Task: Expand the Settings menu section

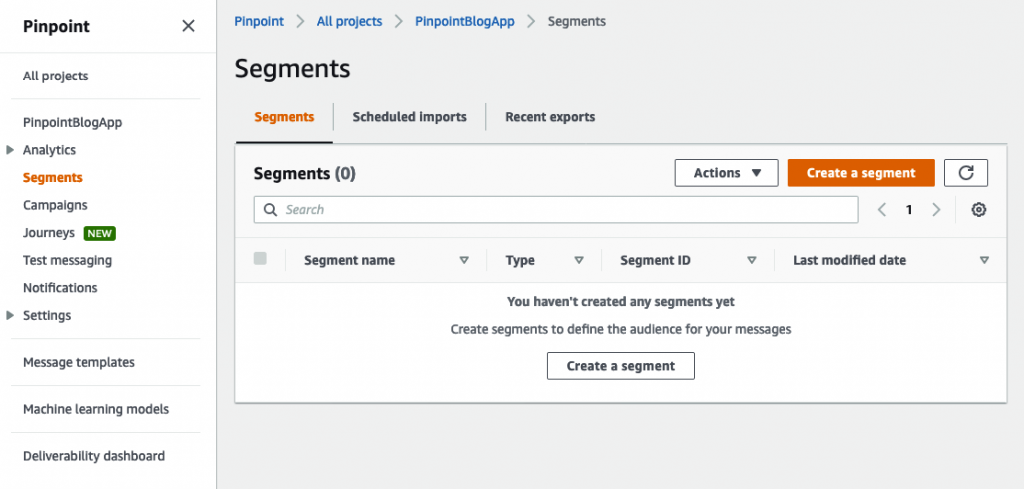Action: tap(10, 315)
